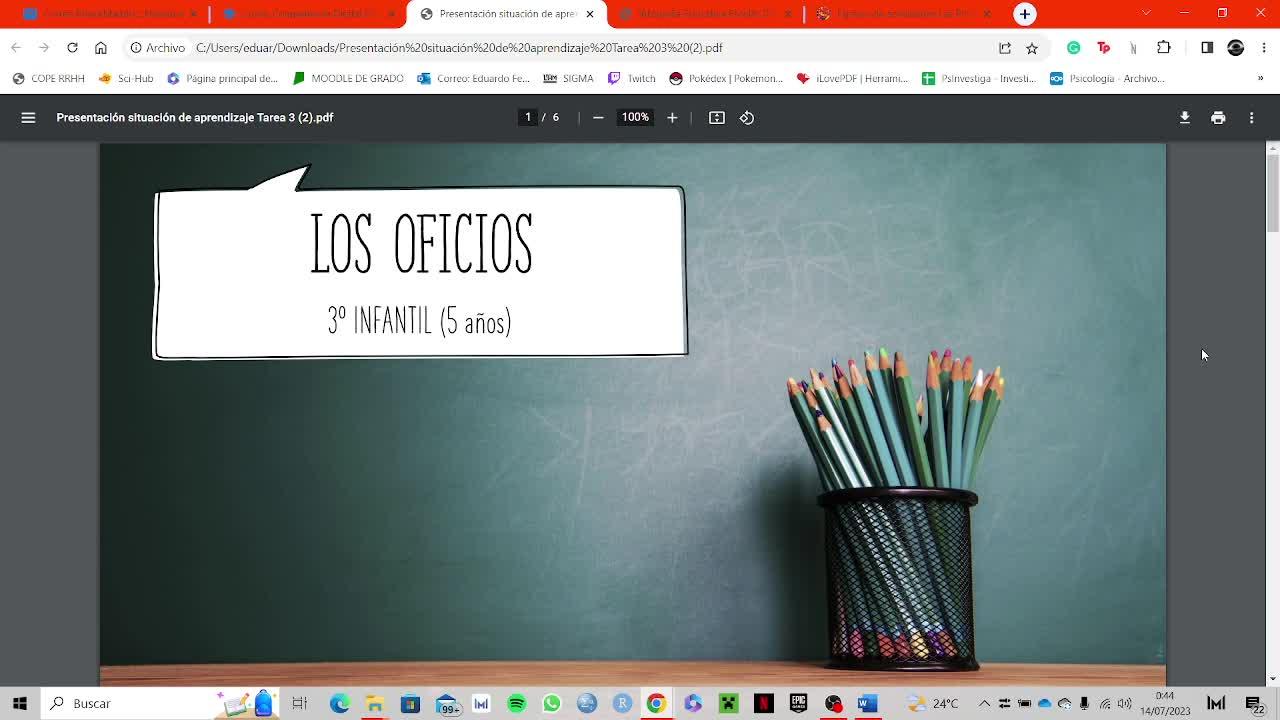Zoom in the PDF document
This screenshot has width=1280, height=720.
click(x=672, y=118)
